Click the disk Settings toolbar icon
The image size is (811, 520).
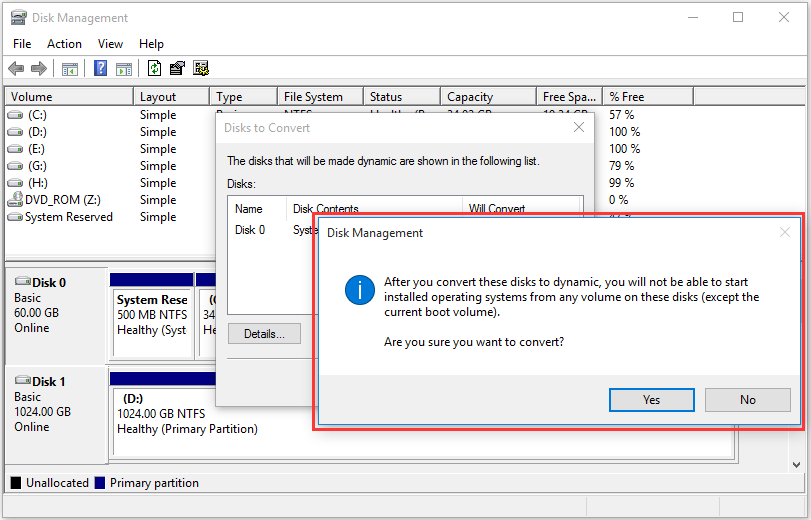click(201, 69)
